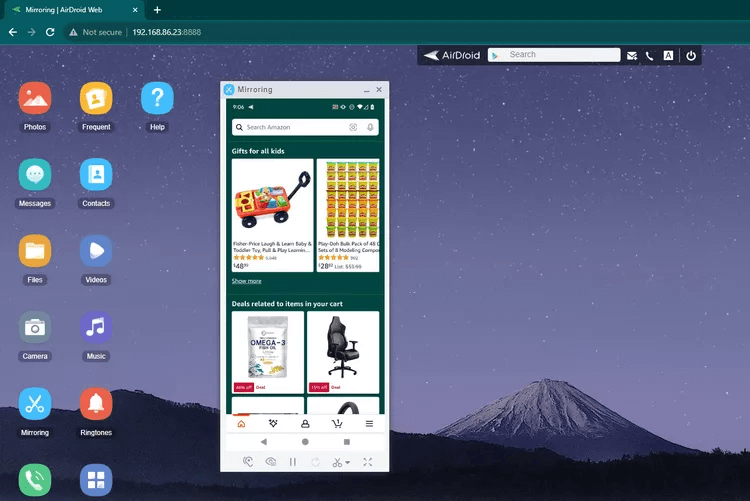The image size is (750, 501).
Task: Open the gaming chair deal
Action: click(343, 352)
